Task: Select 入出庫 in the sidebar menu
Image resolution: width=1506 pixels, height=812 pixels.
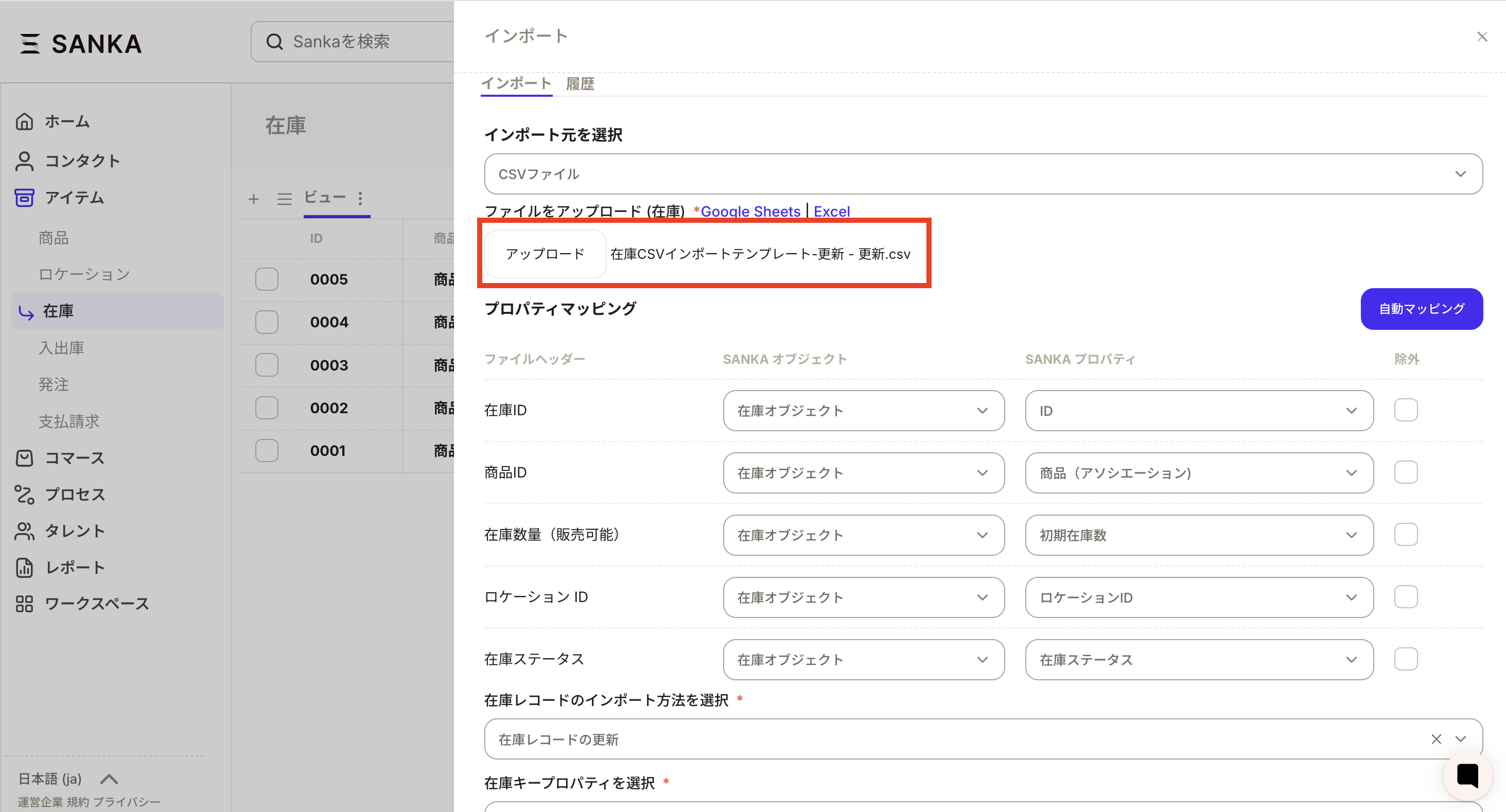Action: click(61, 348)
